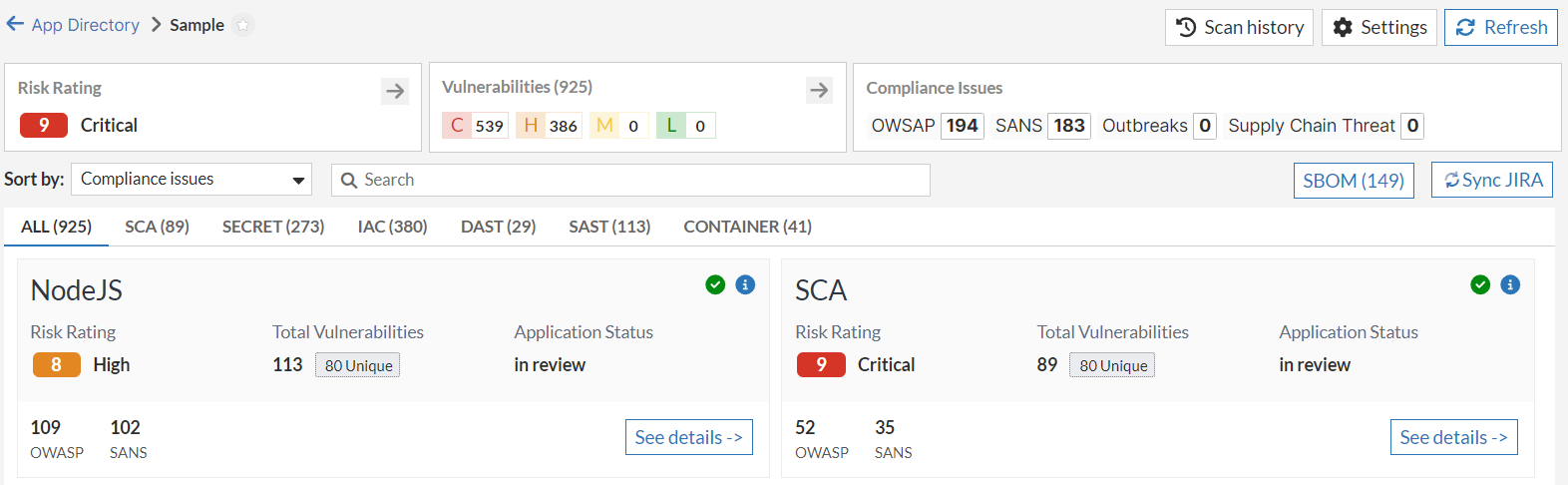Click the back arrow beside App Directory
Screen dimensions: 1568x485
click(15, 24)
